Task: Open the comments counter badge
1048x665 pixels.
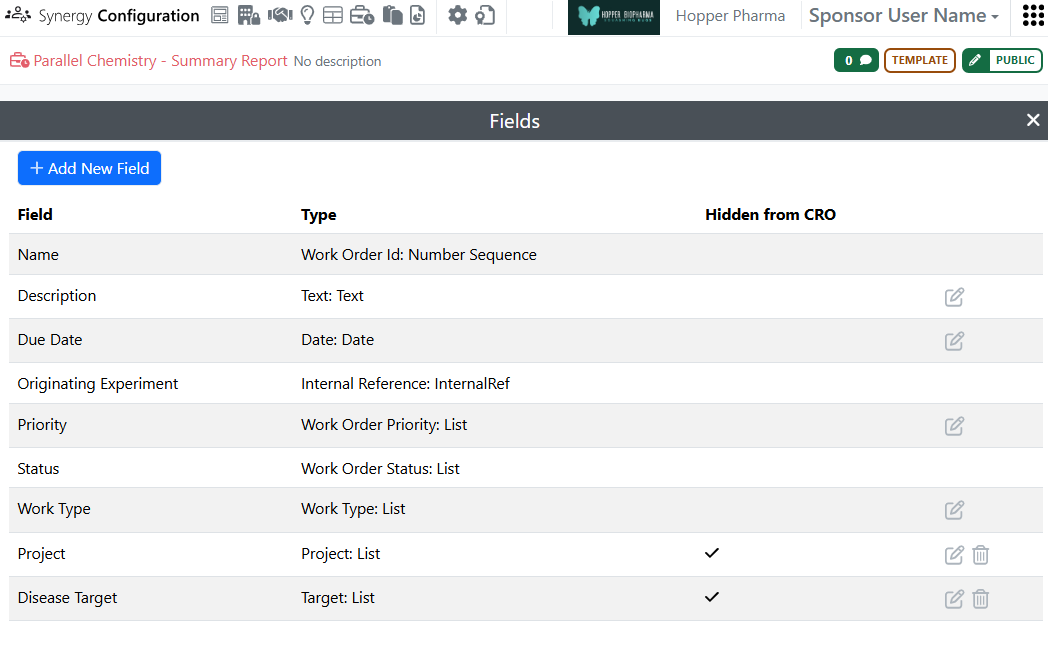Action: [x=856, y=61]
